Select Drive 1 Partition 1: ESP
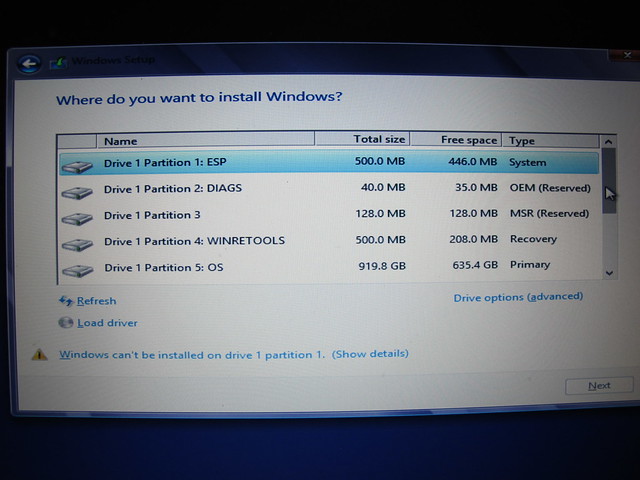The image size is (640, 480). pyautogui.click(x=329, y=162)
